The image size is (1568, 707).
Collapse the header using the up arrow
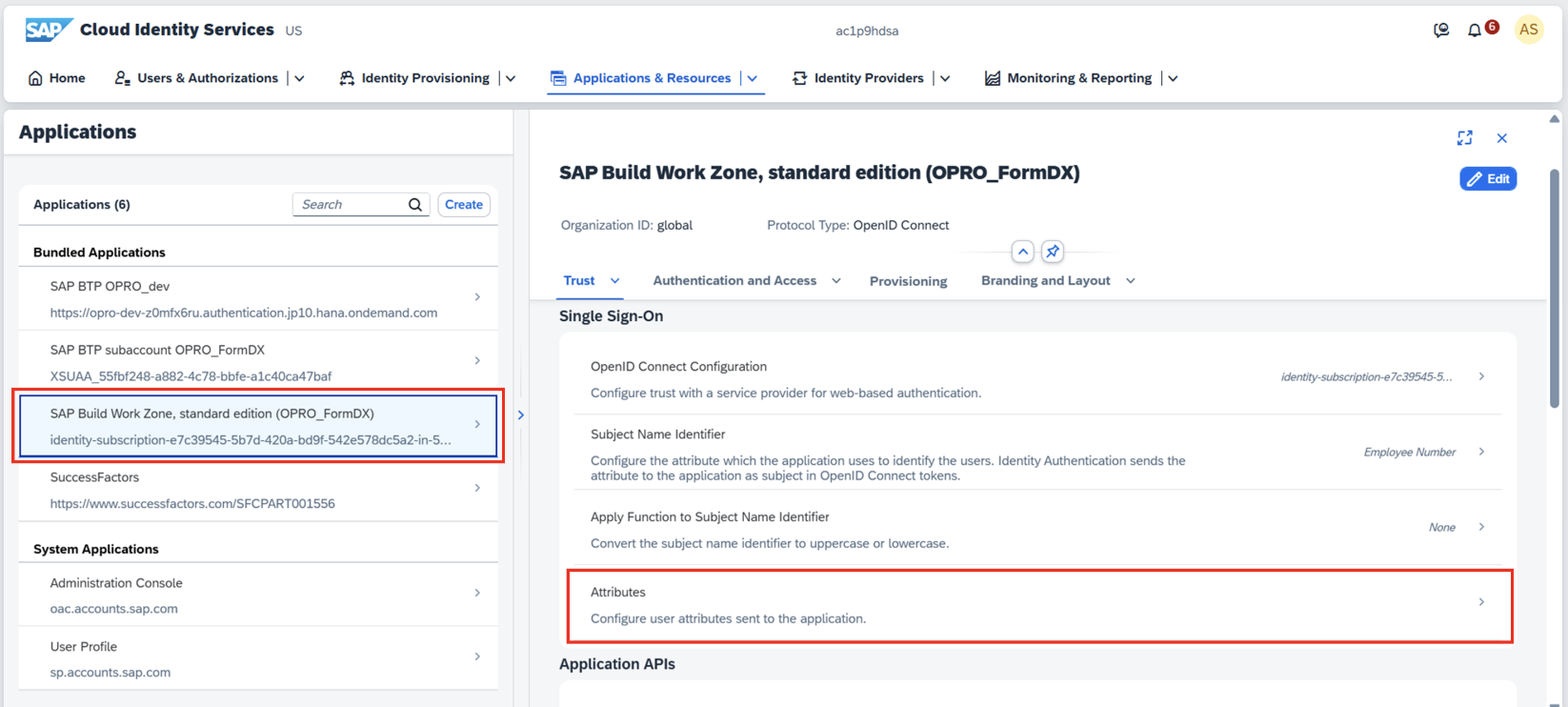[x=1022, y=252]
